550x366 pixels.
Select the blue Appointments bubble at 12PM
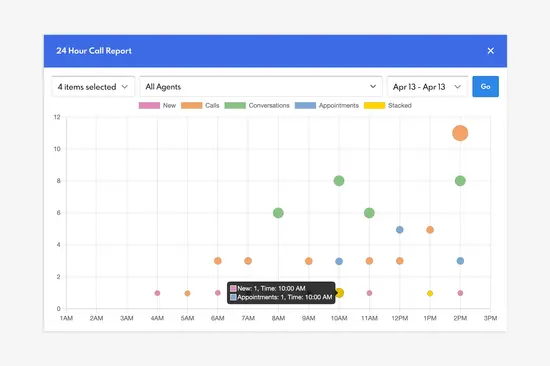point(400,229)
